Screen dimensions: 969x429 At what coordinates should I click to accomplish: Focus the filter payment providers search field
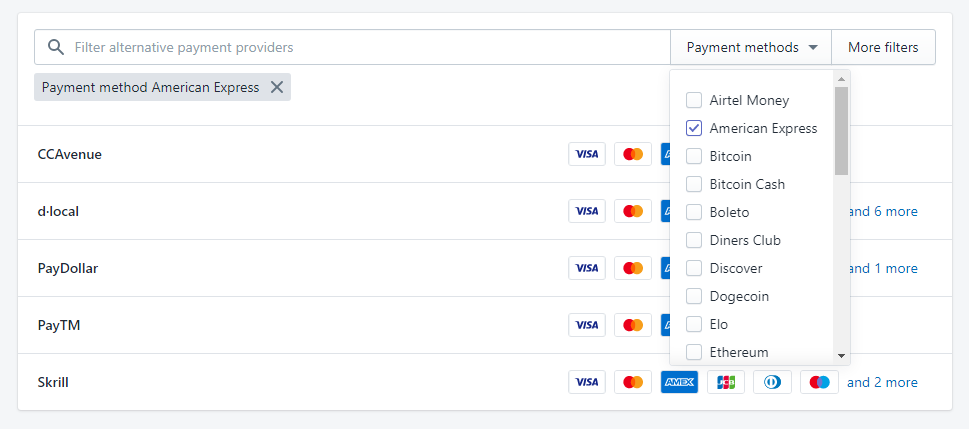tap(360, 47)
